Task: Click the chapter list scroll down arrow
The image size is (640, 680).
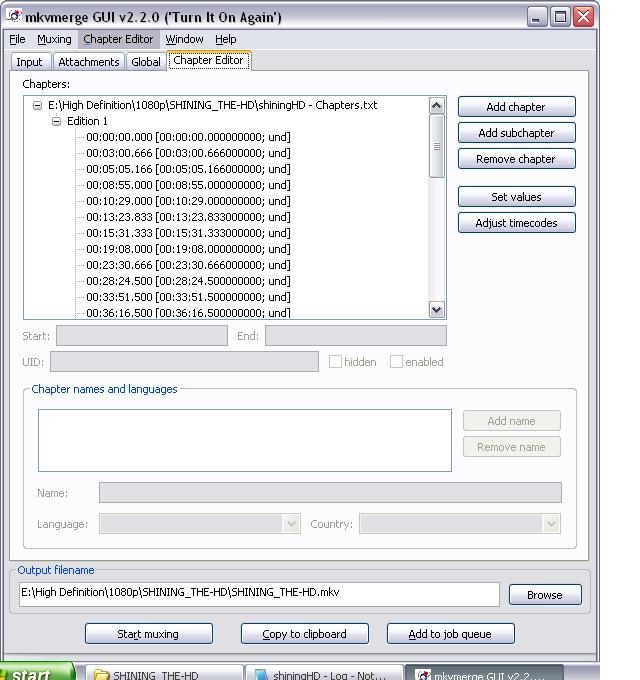Action: click(x=437, y=310)
